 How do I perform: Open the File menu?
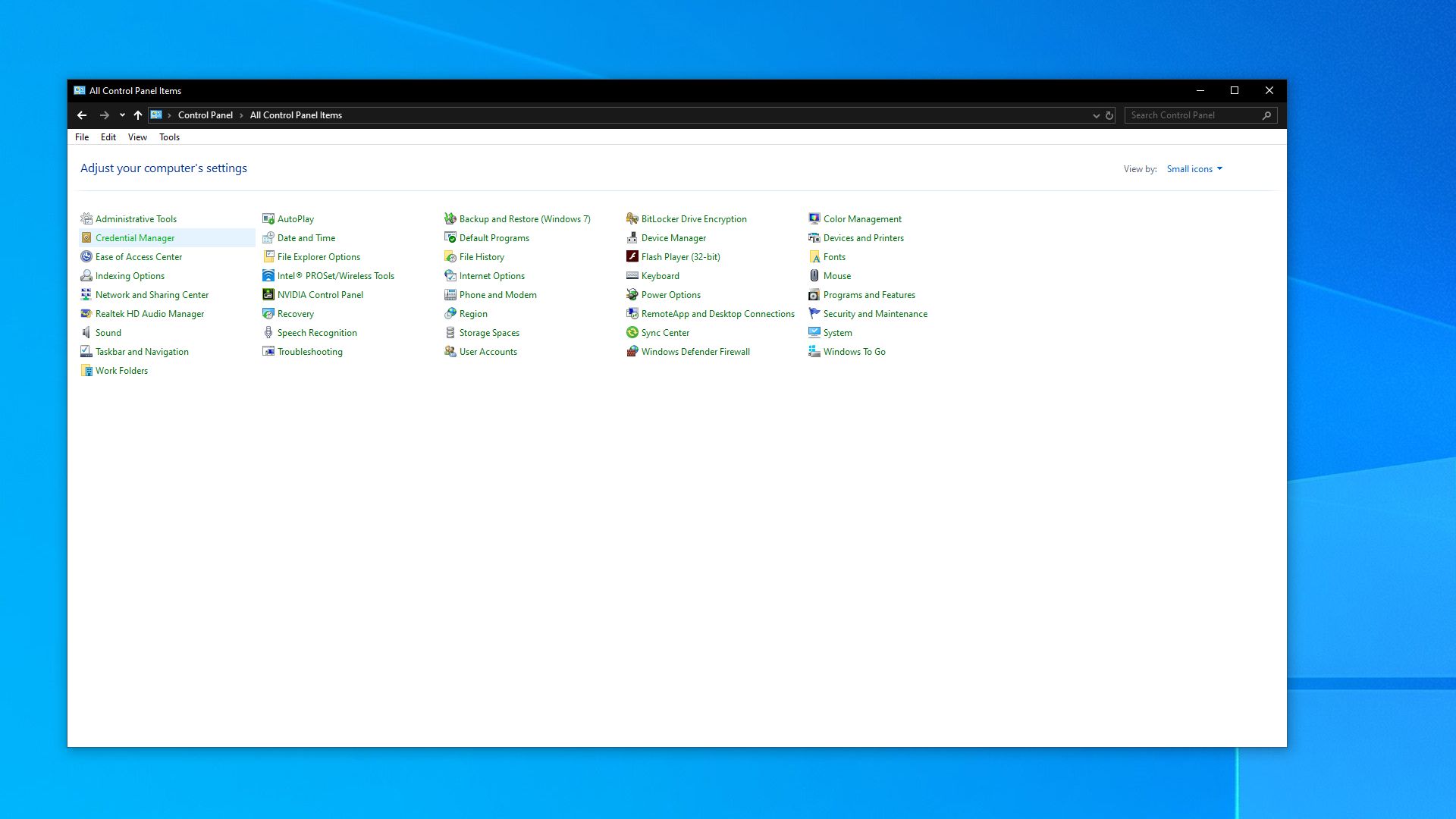tap(82, 137)
